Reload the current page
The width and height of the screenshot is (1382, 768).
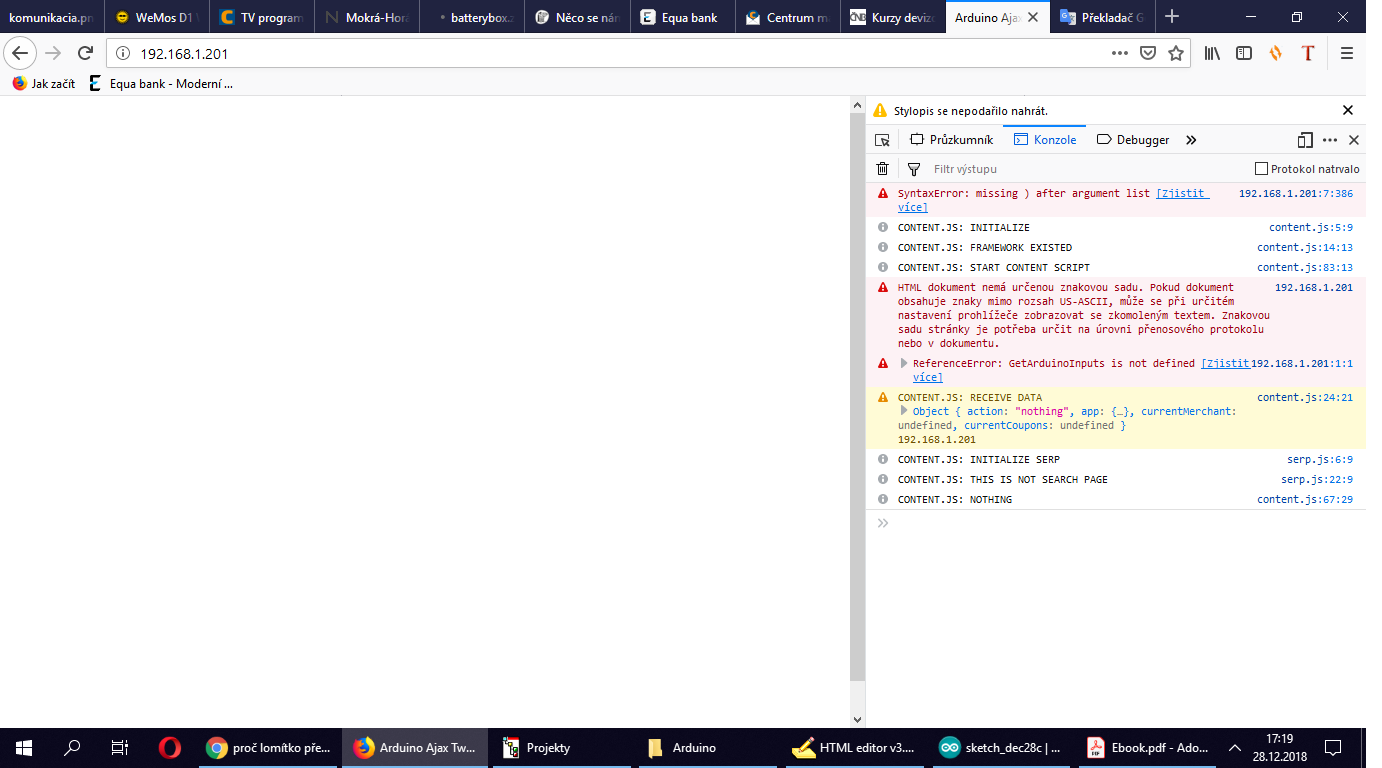(86, 53)
